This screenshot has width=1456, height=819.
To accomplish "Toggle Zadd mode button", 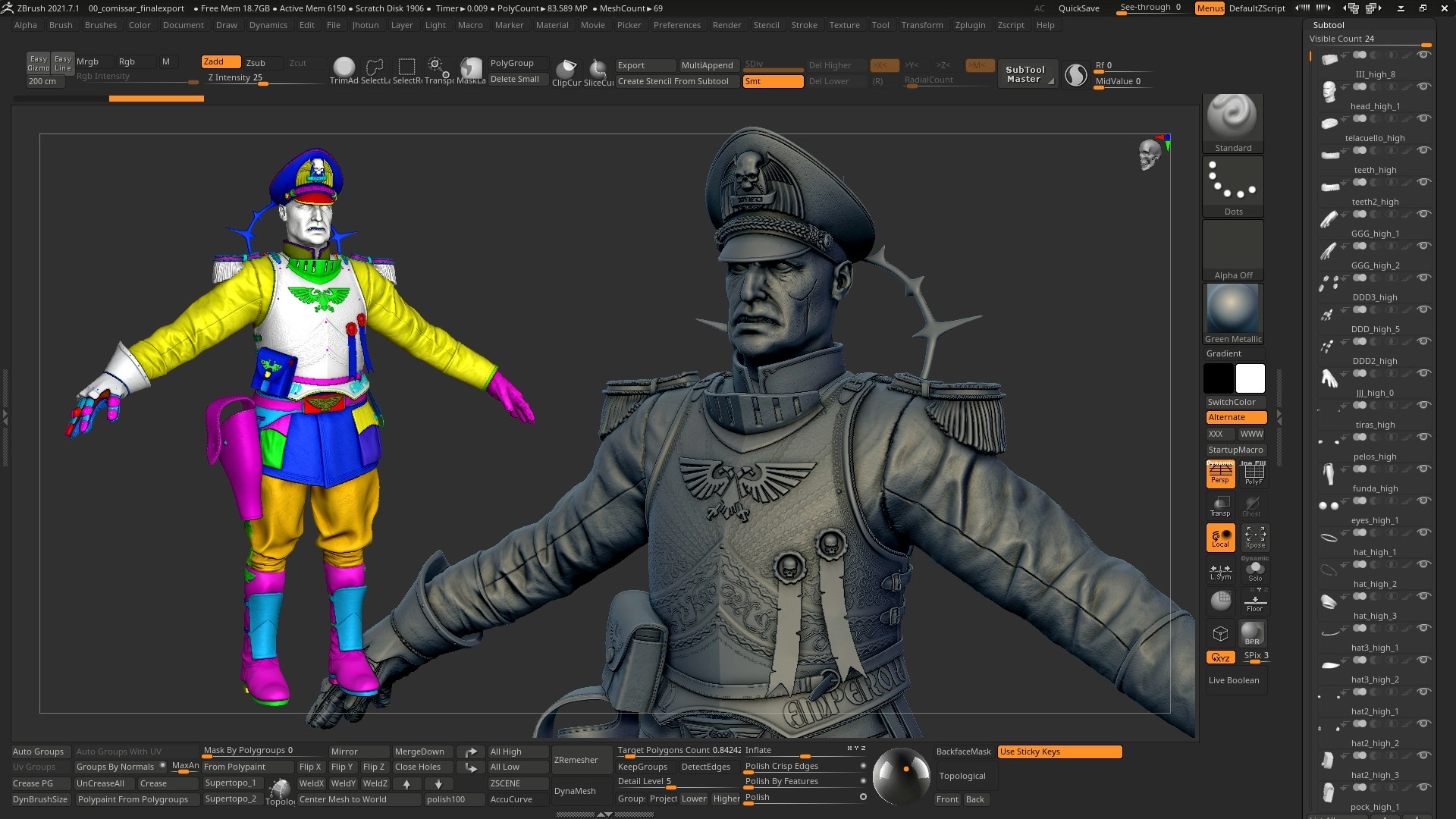I will point(220,62).
